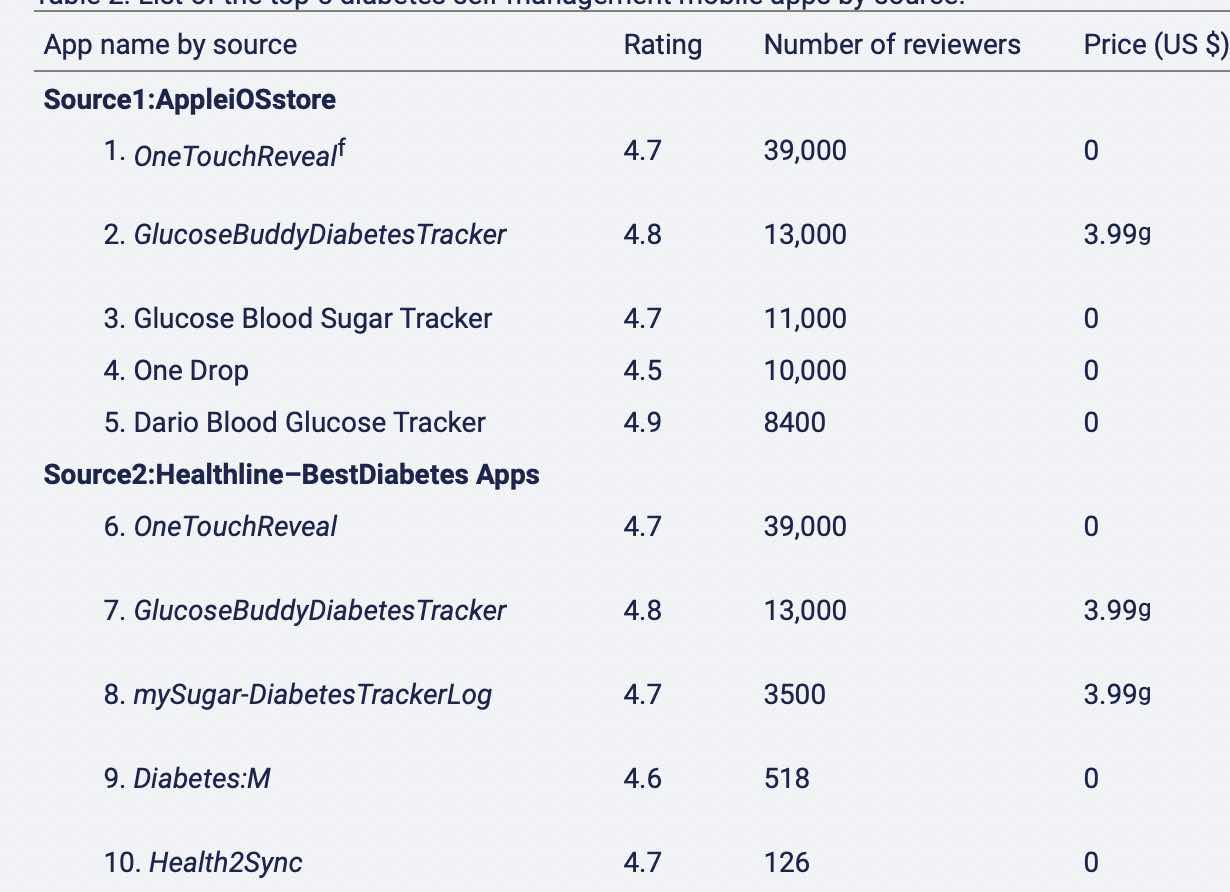The height and width of the screenshot is (892, 1230).
Task: Select the "One Drop" app entry
Action: pyautogui.click(x=190, y=370)
